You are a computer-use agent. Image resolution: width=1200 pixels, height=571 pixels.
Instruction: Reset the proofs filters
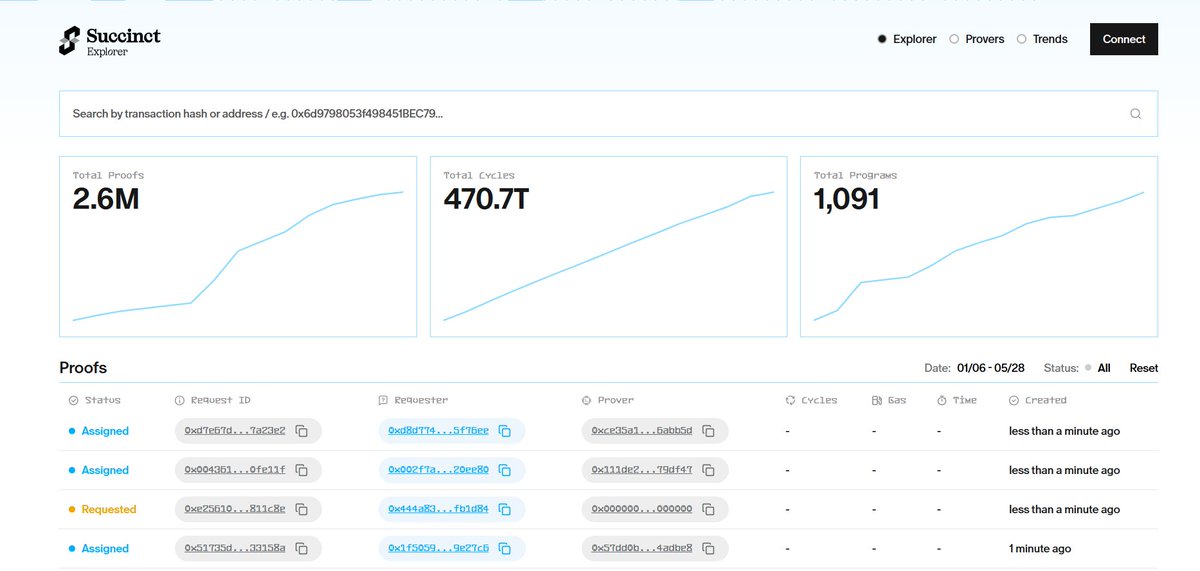(x=1144, y=368)
